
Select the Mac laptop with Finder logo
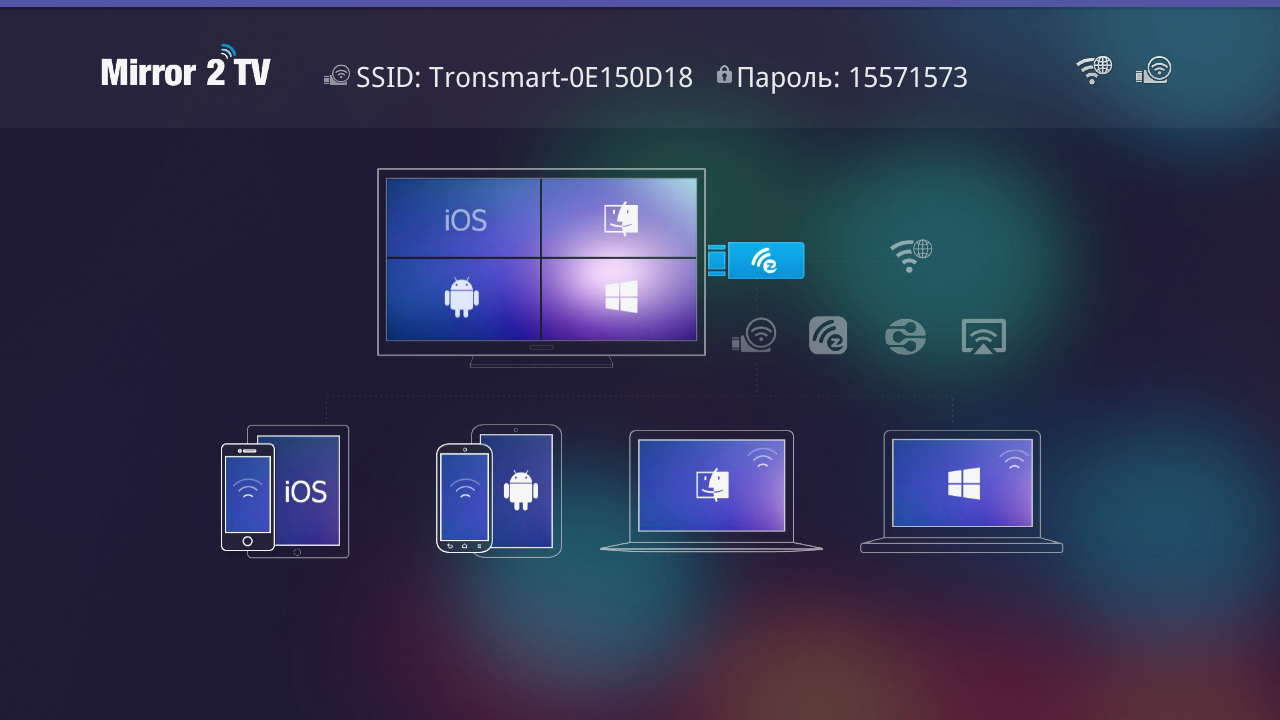coord(711,491)
